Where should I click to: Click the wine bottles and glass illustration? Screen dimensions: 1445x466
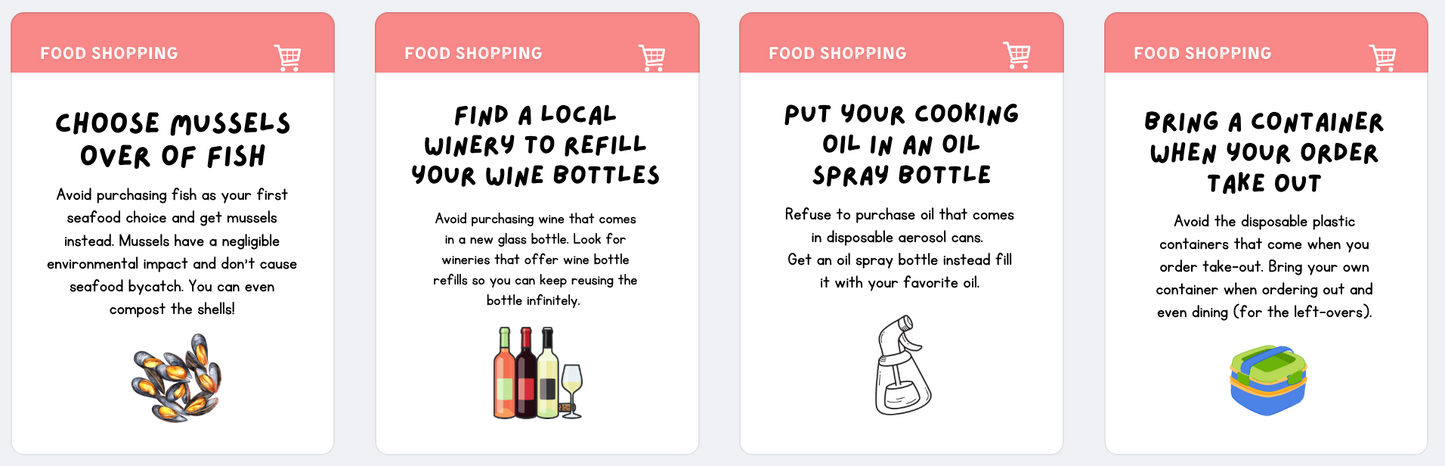pyautogui.click(x=537, y=373)
